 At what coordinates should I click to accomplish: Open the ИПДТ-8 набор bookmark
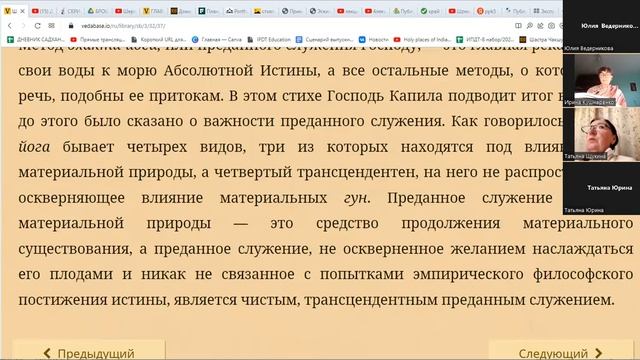pos(485,40)
